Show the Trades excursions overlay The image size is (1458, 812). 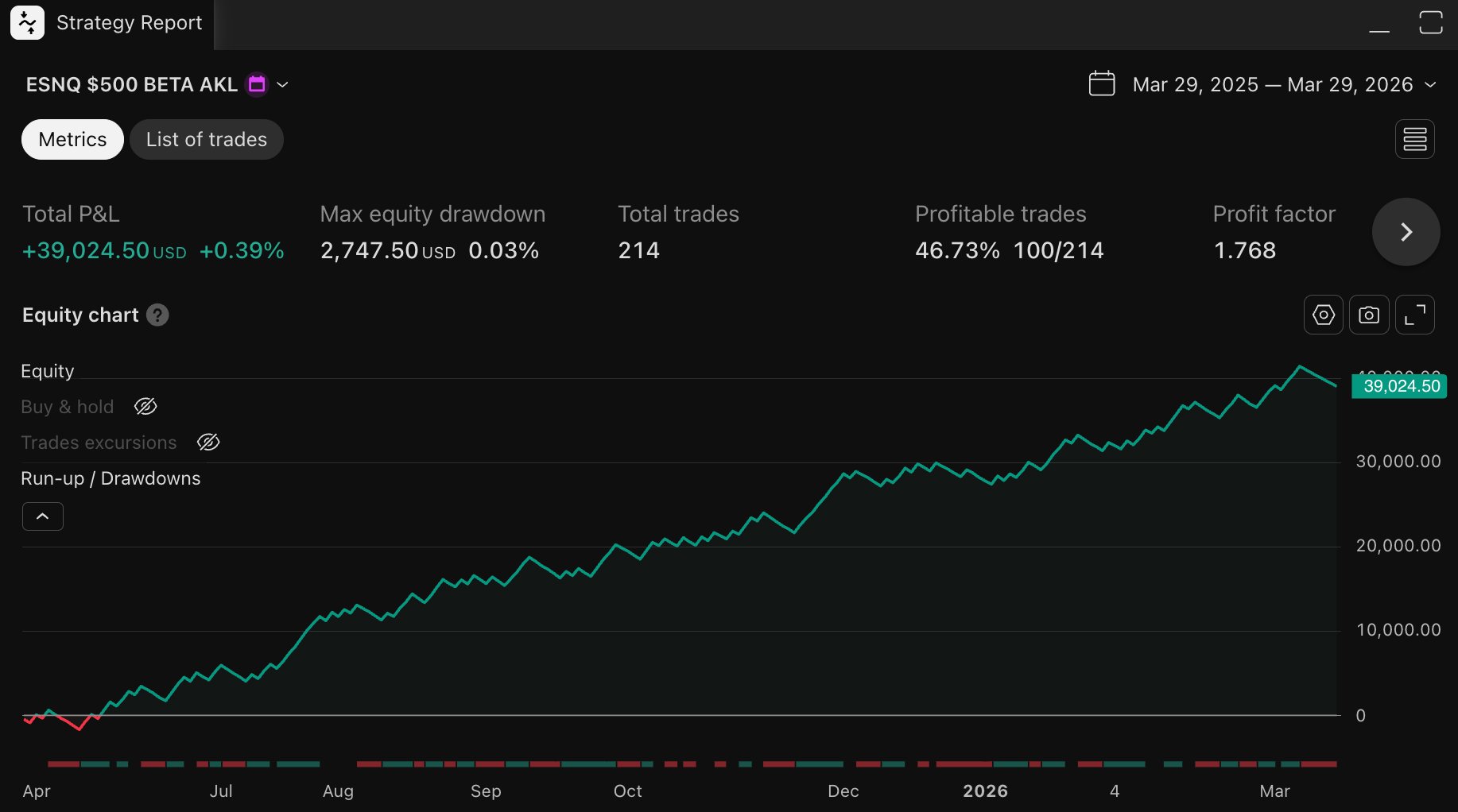pos(207,442)
